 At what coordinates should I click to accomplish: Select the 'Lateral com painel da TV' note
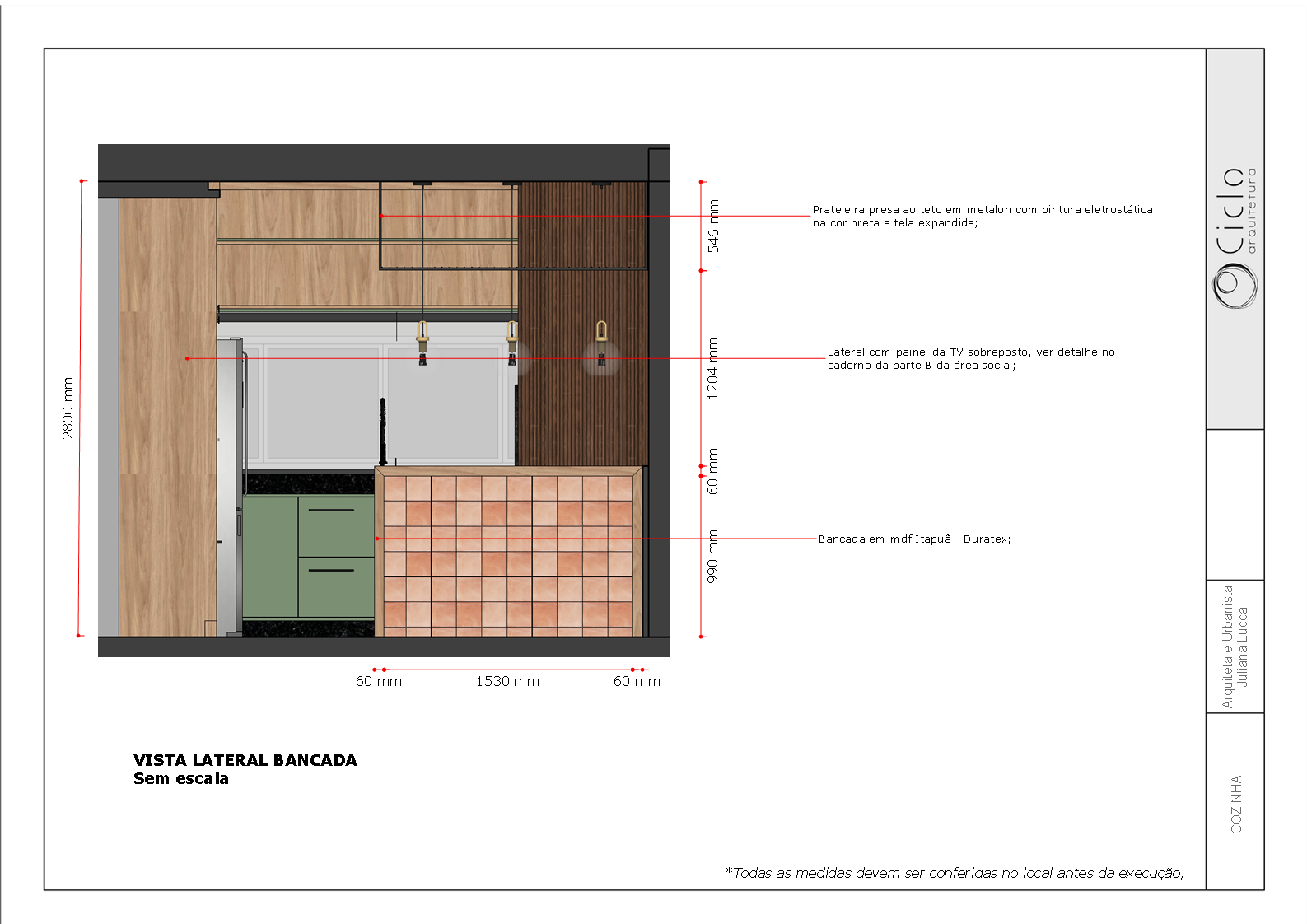click(x=970, y=358)
